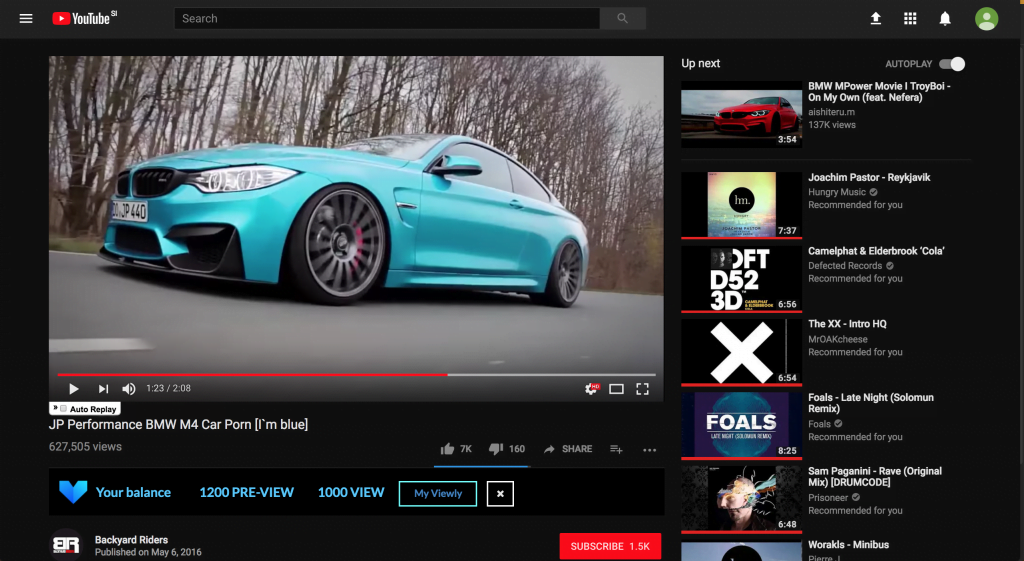Switch the player to theater mode
Screen dimensions: 1024x561
point(616,389)
